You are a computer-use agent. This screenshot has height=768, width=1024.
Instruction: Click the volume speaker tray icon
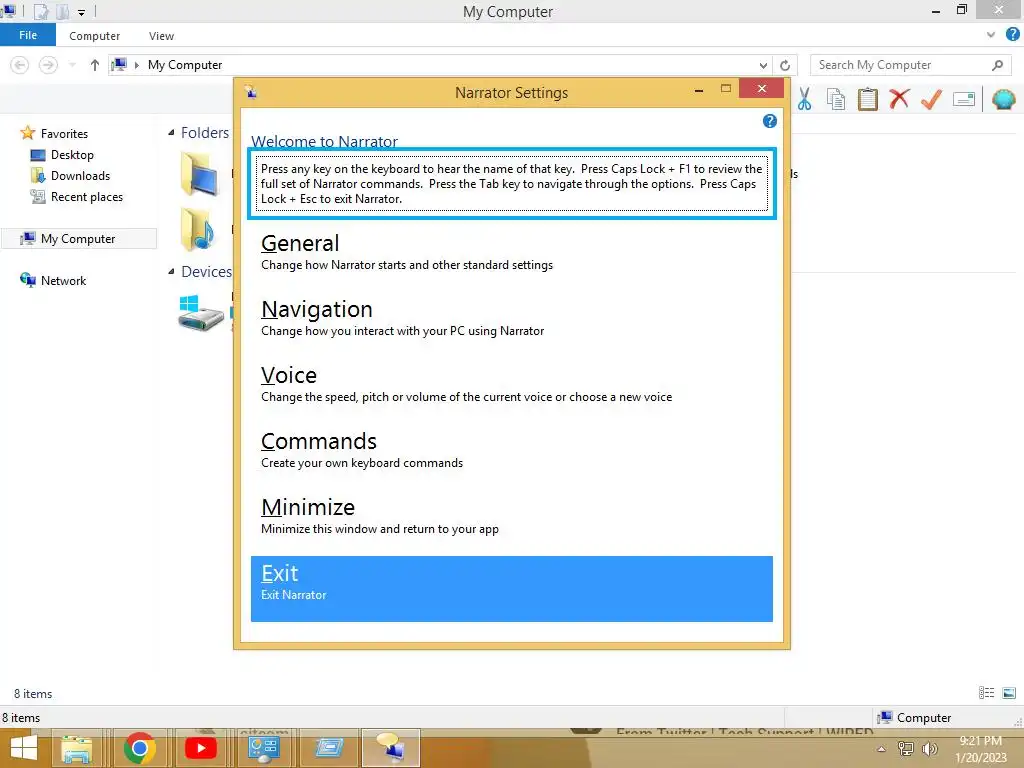[930, 749]
